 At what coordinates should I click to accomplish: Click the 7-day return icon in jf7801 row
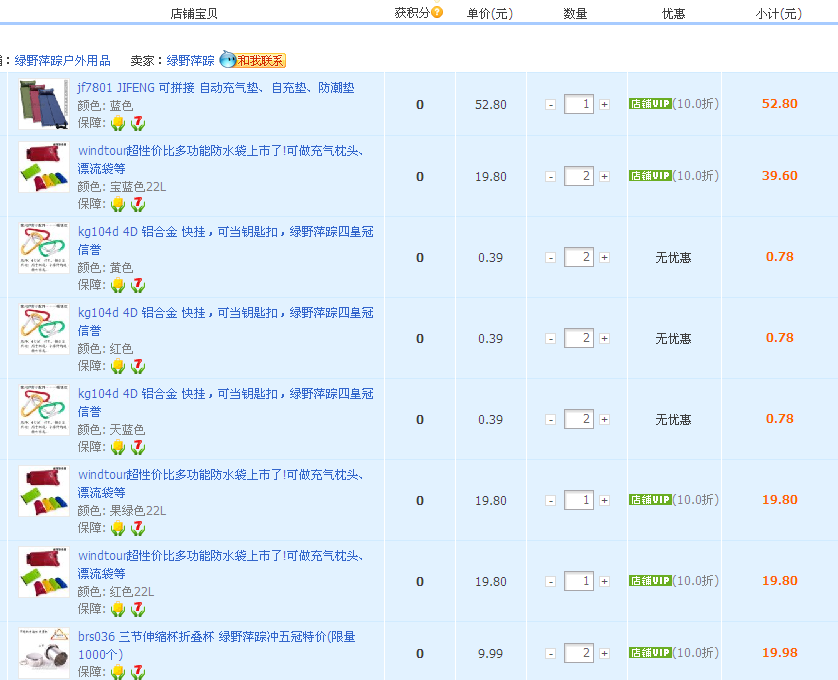coord(138,123)
